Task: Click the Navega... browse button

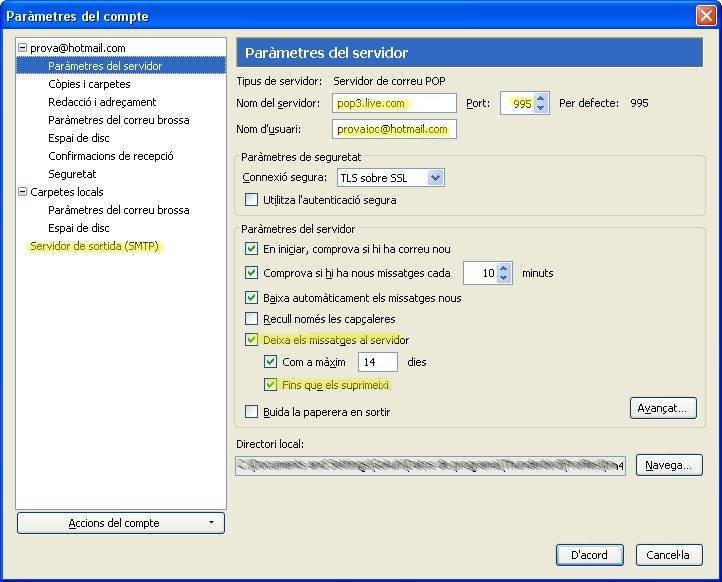Action: tap(667, 465)
